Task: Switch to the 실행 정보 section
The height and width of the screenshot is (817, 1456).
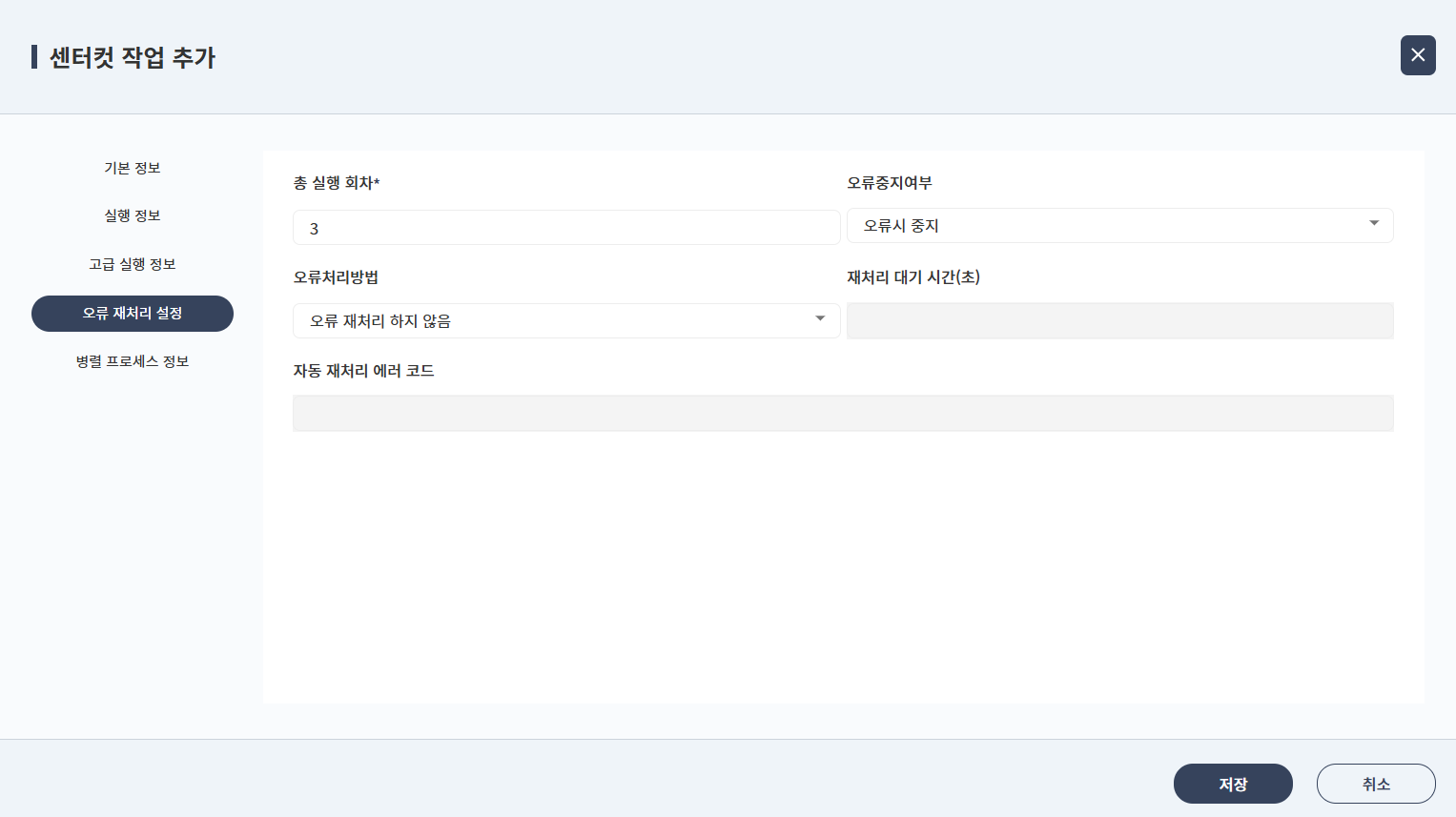Action: pos(133,216)
